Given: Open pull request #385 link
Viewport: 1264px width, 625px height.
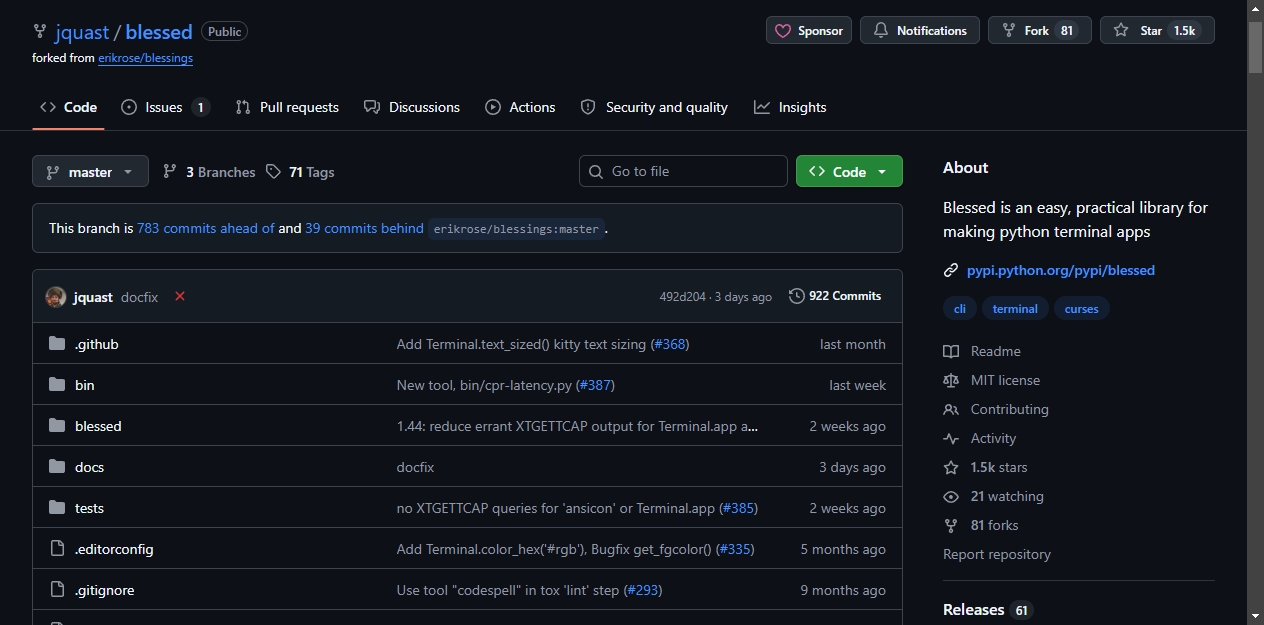Looking at the screenshot, I should pos(739,508).
